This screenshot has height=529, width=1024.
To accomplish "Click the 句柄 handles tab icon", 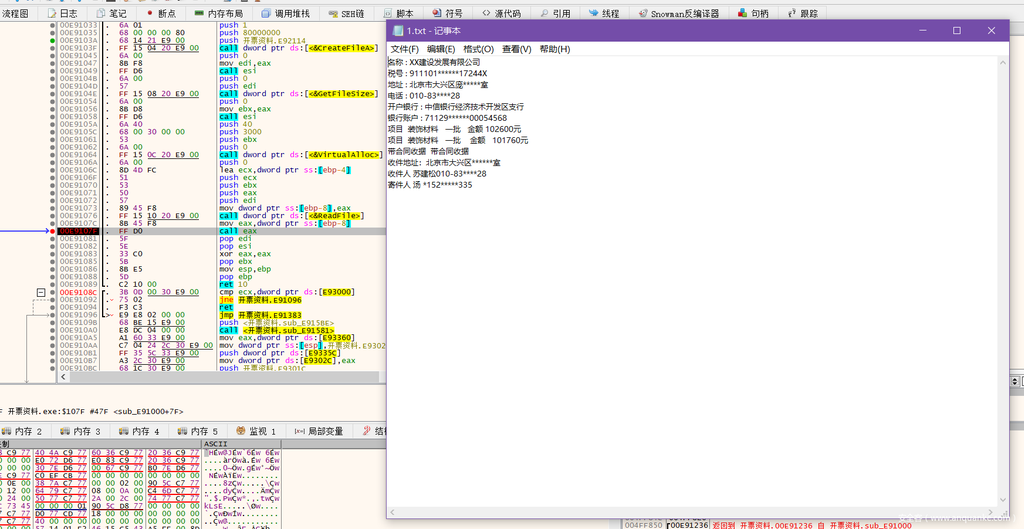I will (741, 14).
